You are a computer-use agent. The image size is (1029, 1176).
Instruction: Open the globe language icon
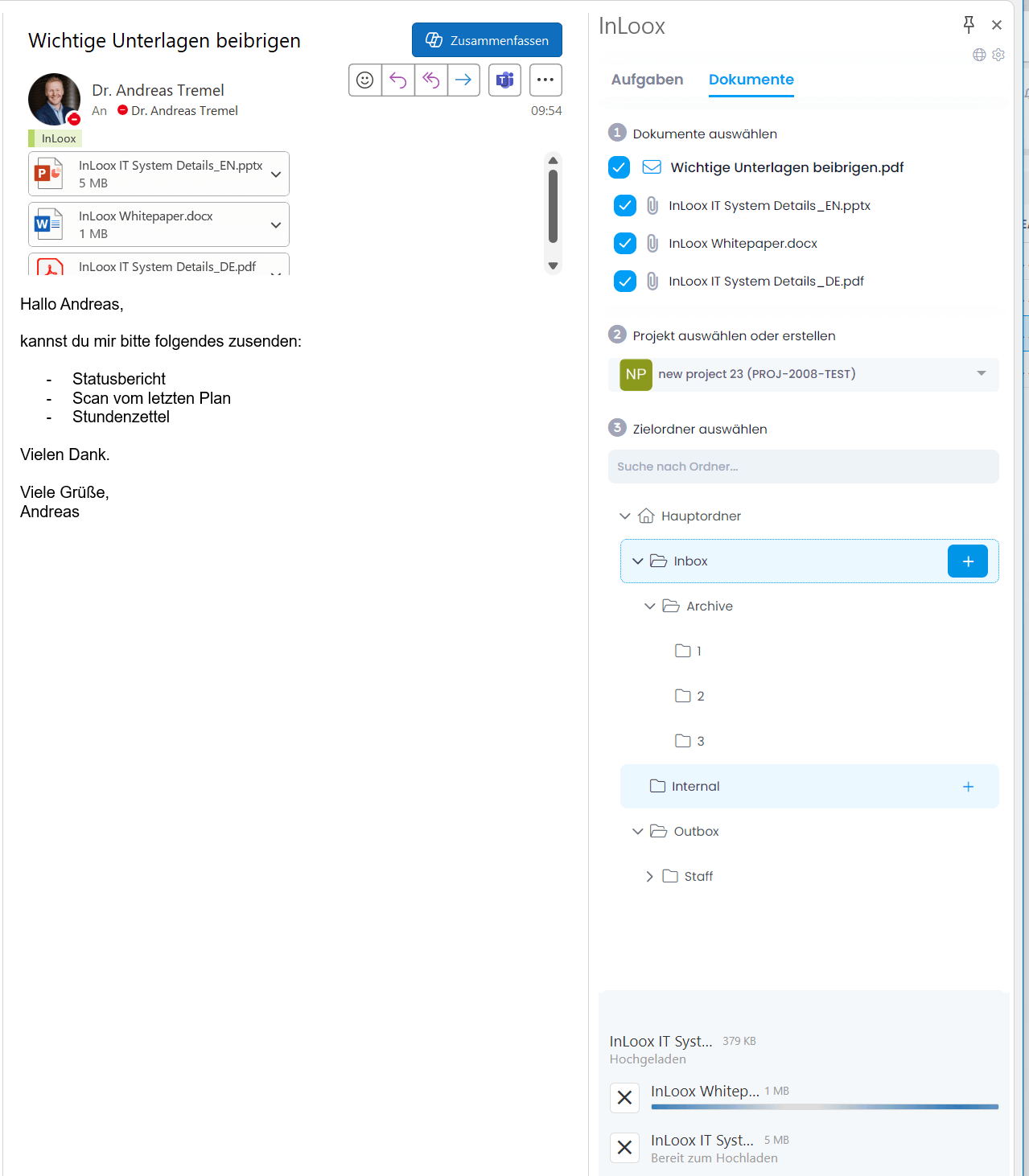[979, 55]
